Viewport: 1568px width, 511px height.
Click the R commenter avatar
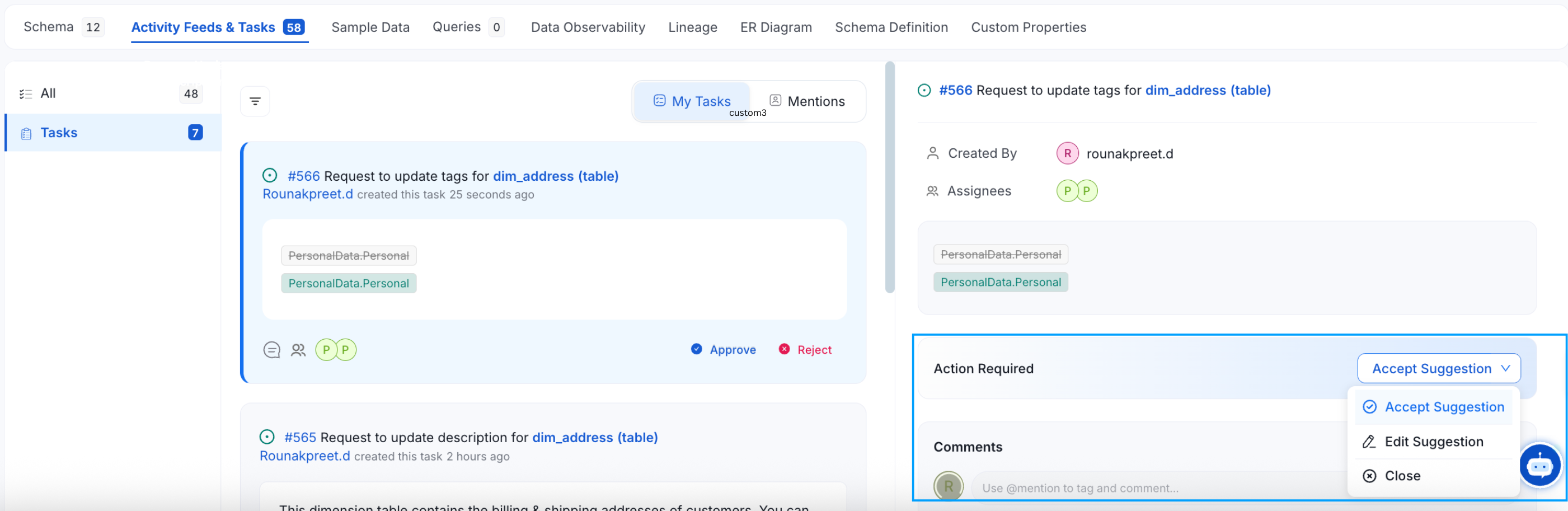tap(949, 486)
